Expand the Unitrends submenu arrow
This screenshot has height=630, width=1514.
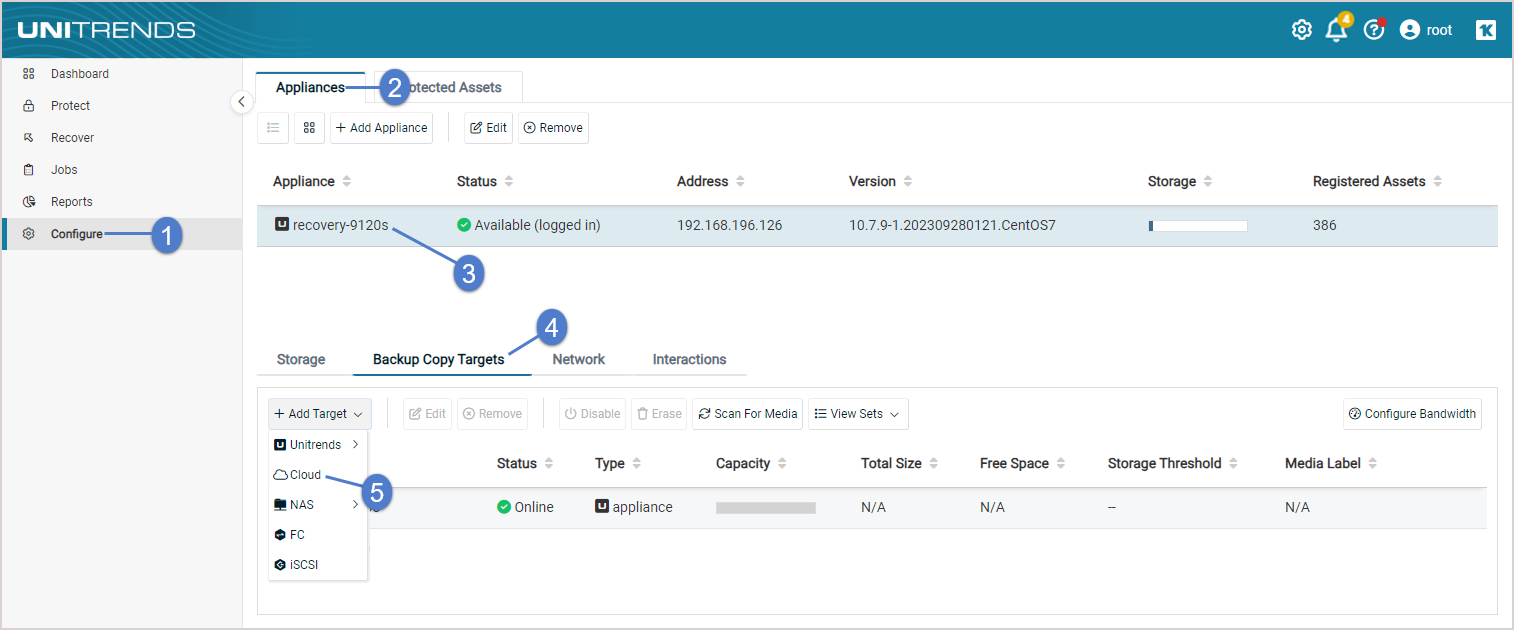pos(355,445)
